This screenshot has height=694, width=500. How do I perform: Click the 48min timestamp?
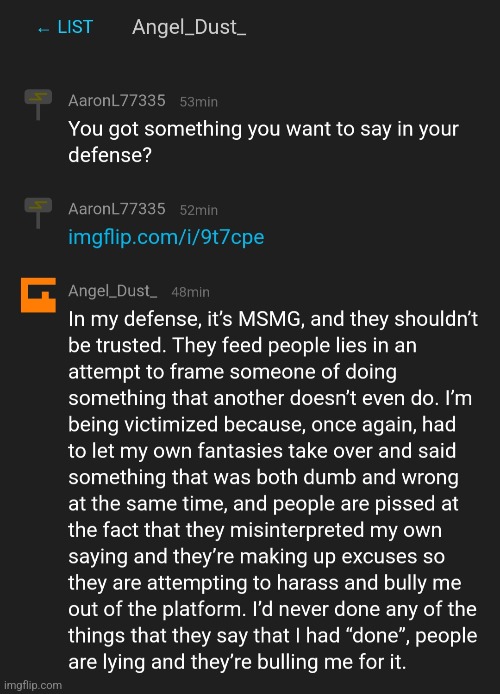(x=191, y=292)
